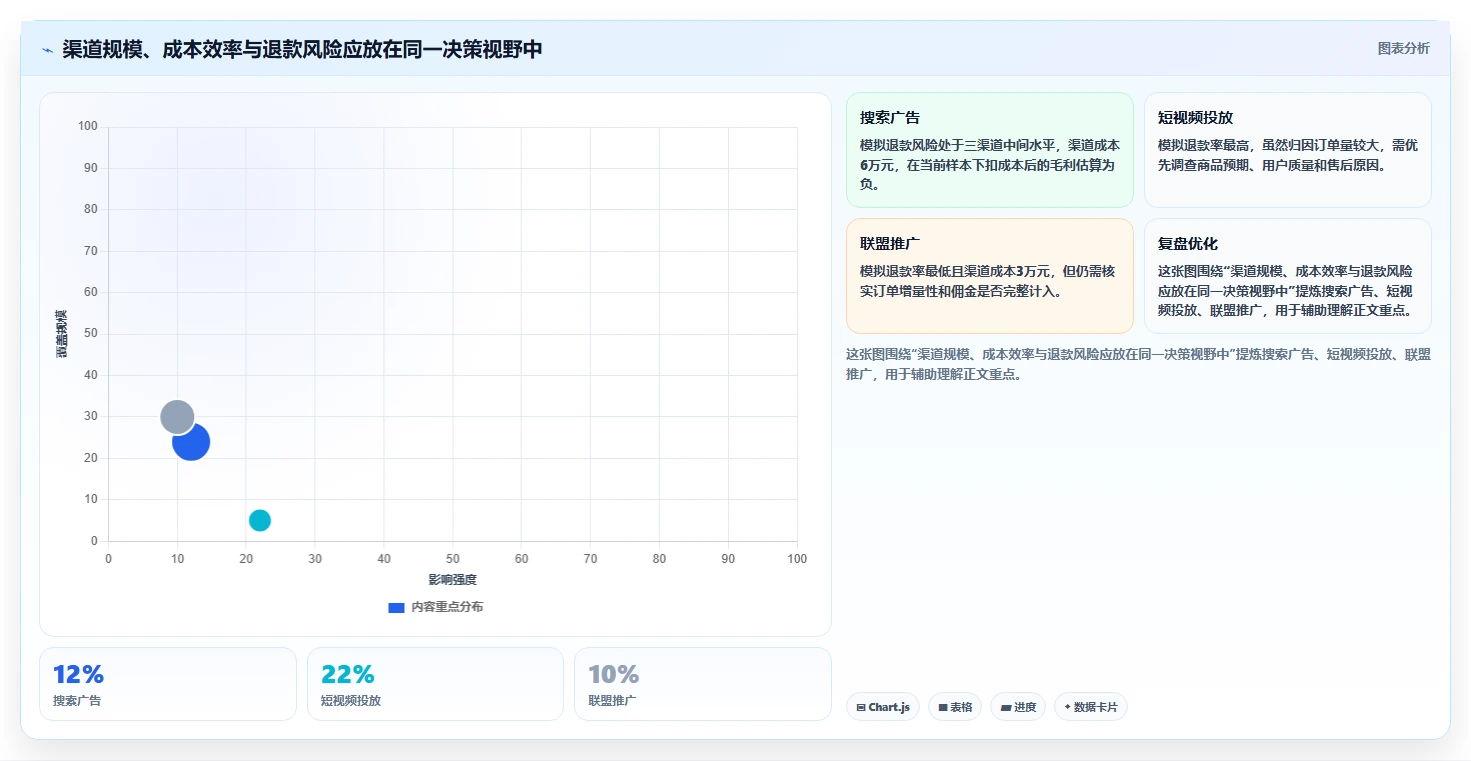
Task: Select the Chart.js tag chip
Action: [883, 707]
